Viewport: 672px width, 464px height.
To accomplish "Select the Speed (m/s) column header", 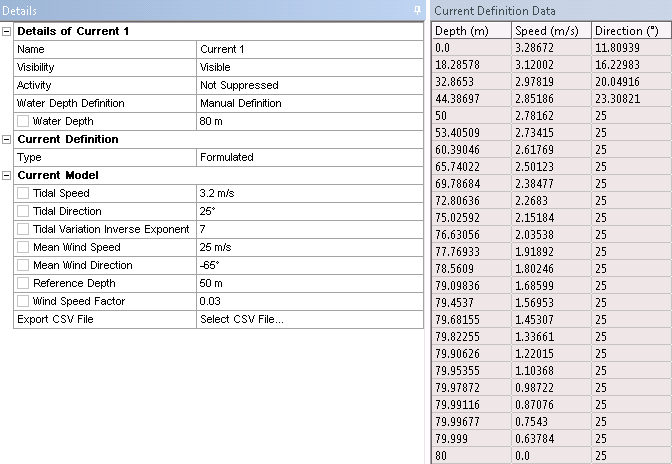I will (550, 30).
